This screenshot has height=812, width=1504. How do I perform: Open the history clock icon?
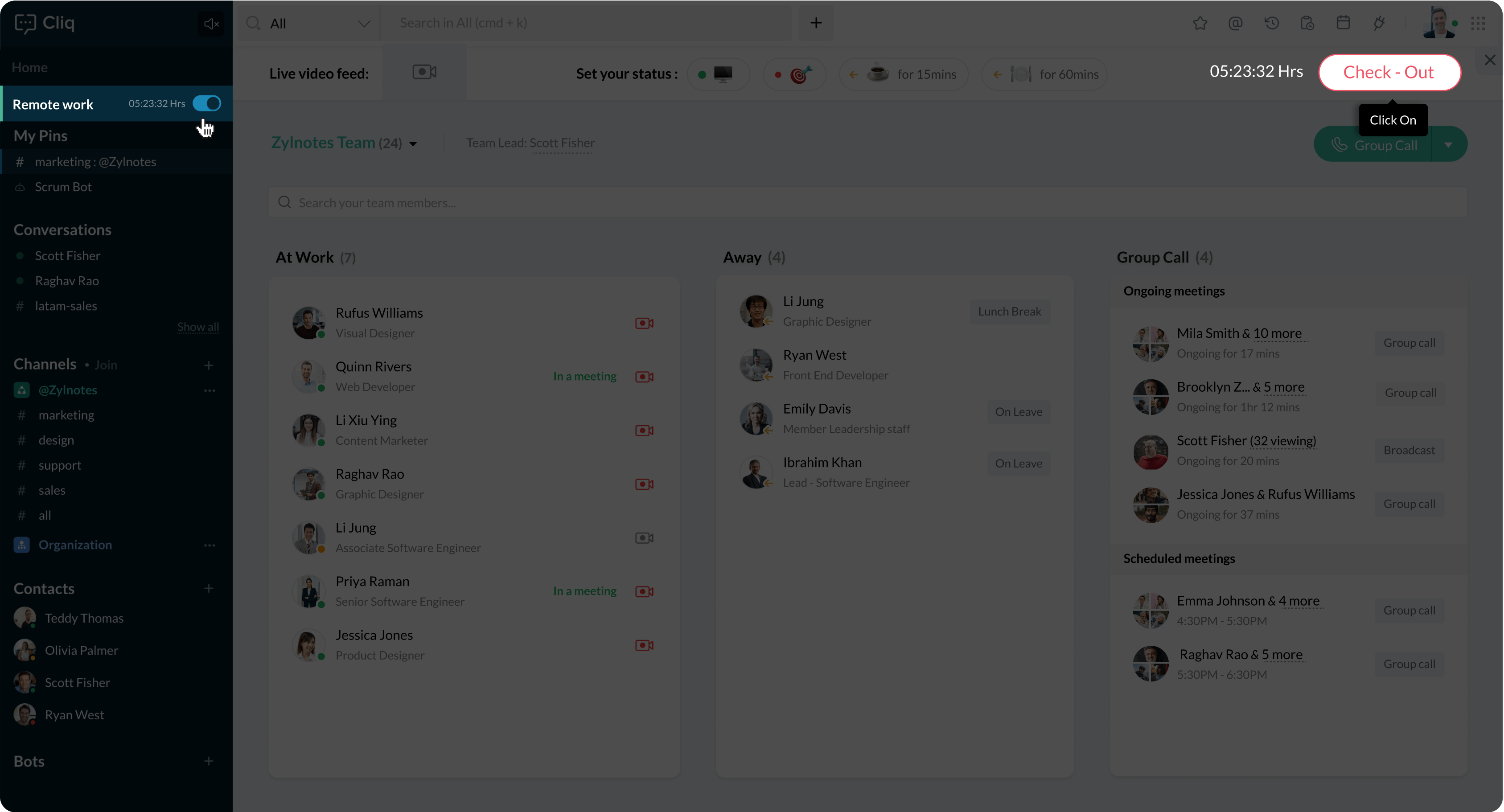coord(1271,23)
